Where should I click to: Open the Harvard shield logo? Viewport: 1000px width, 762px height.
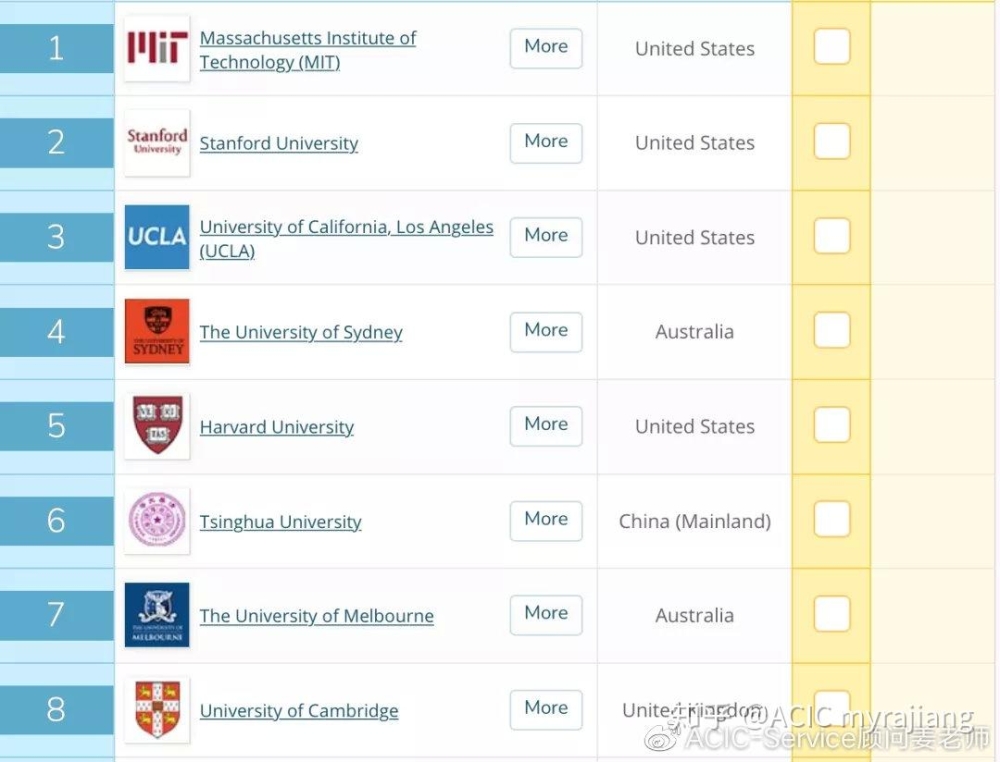point(157,425)
